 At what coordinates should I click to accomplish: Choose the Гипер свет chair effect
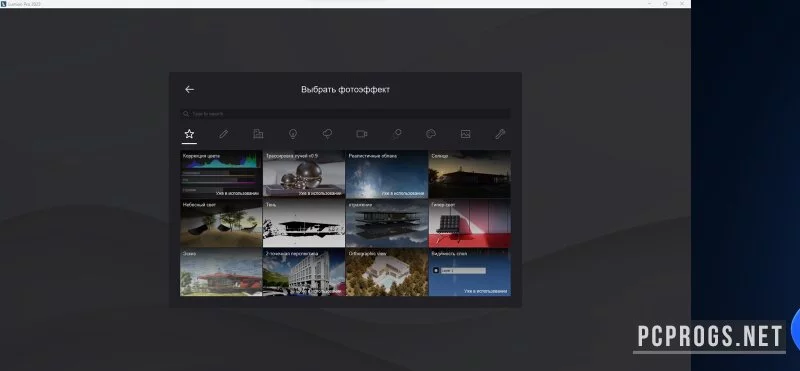point(469,223)
